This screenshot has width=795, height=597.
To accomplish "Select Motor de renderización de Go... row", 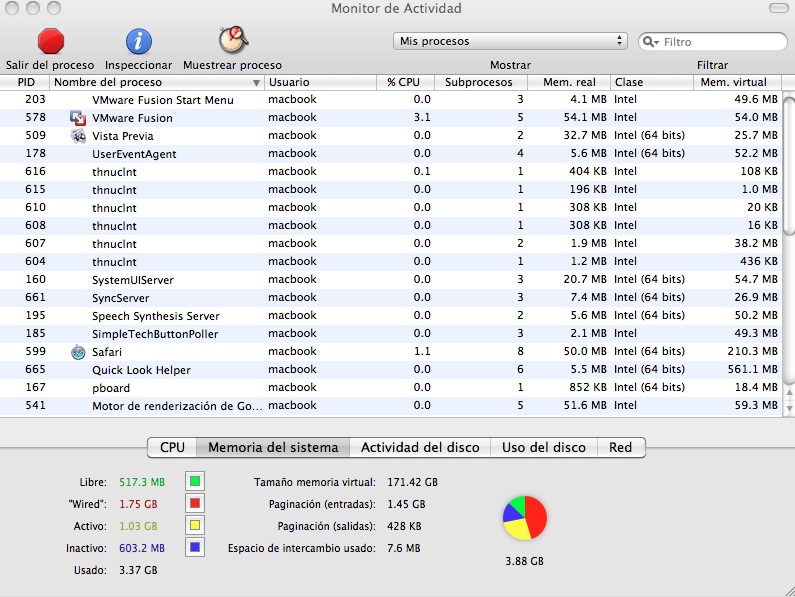I will pyautogui.click(x=390, y=406).
